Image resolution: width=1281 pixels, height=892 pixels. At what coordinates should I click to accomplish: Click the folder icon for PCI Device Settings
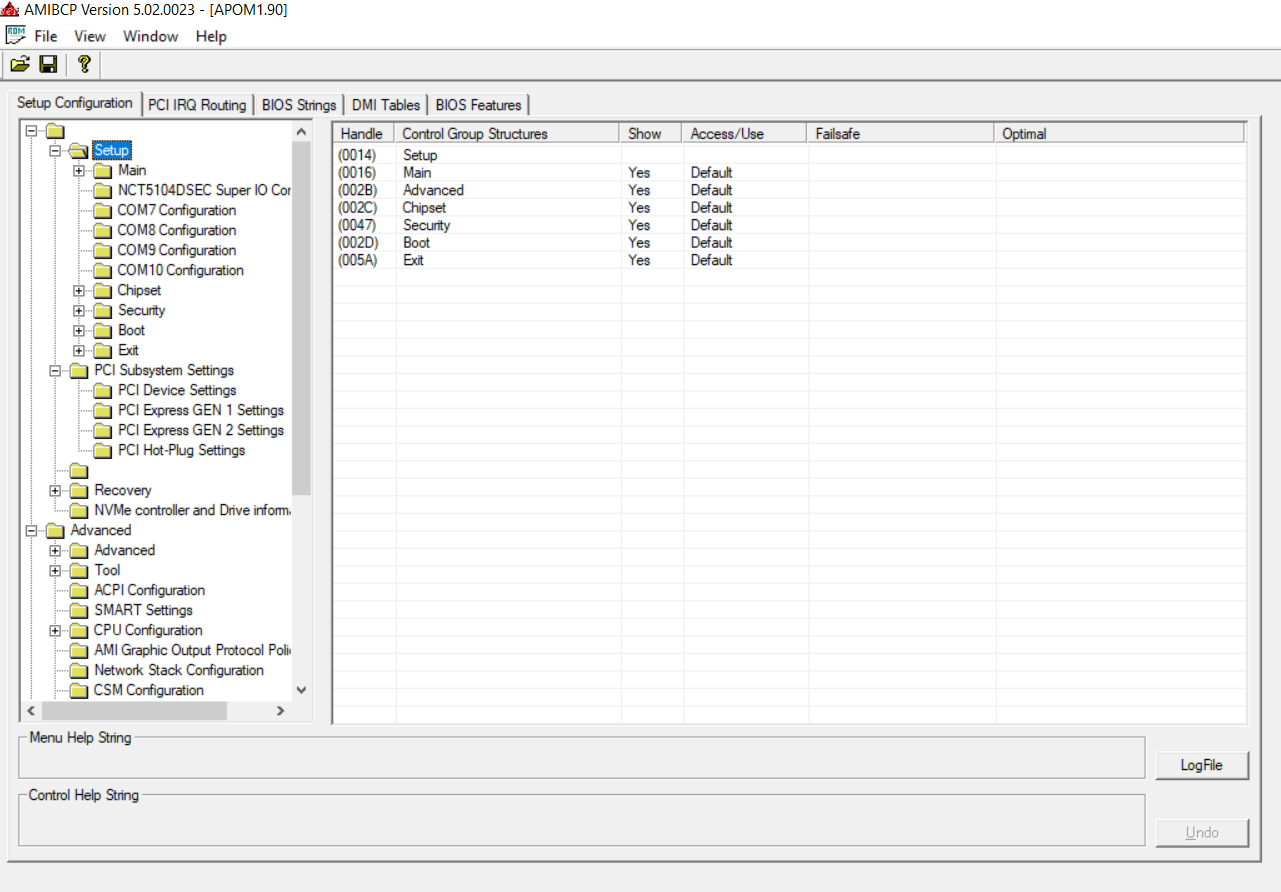102,391
